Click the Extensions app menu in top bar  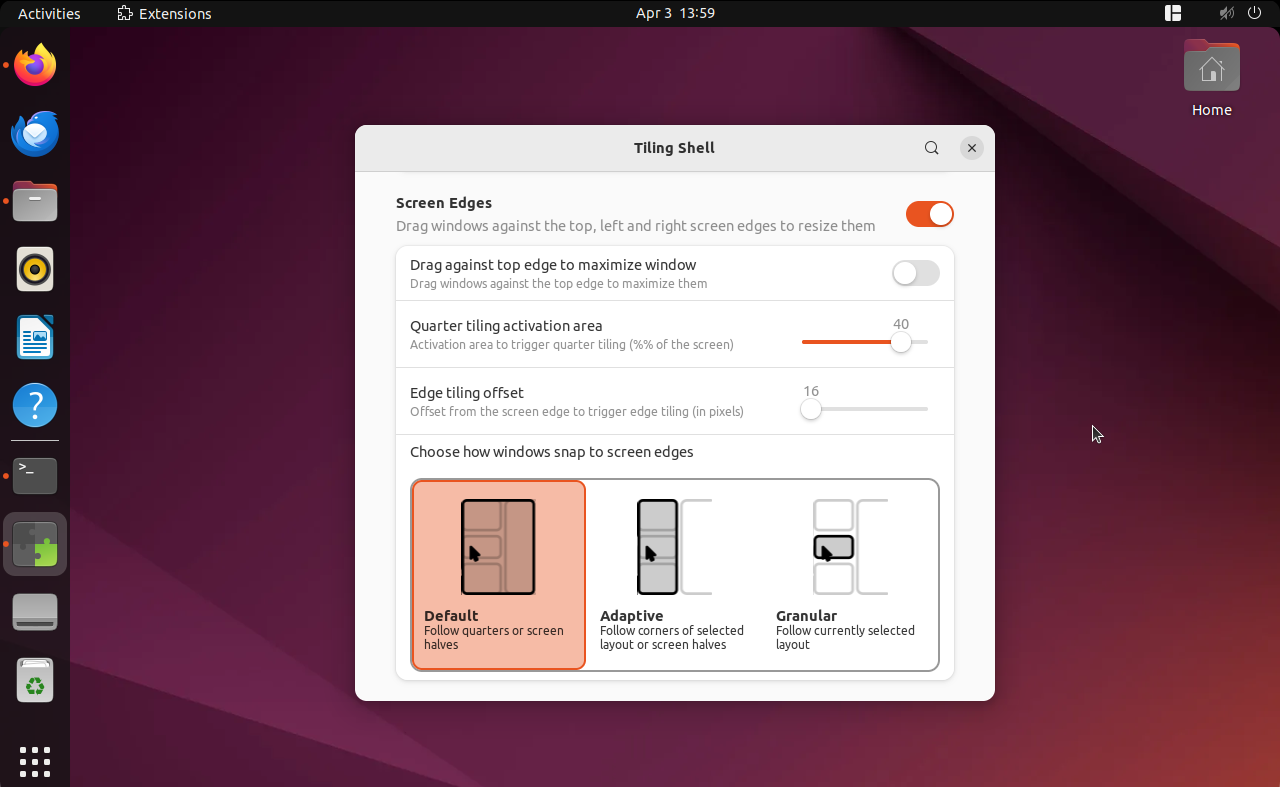pos(164,13)
